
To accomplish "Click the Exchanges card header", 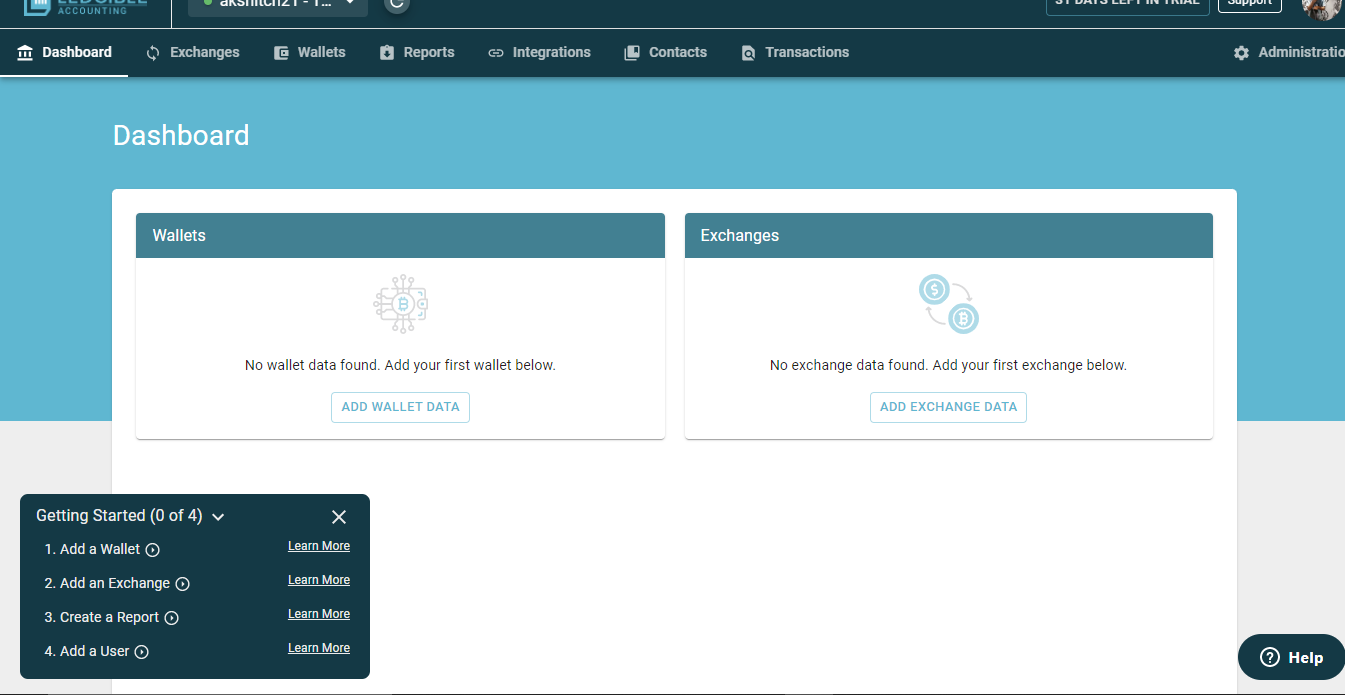I will (x=948, y=236).
